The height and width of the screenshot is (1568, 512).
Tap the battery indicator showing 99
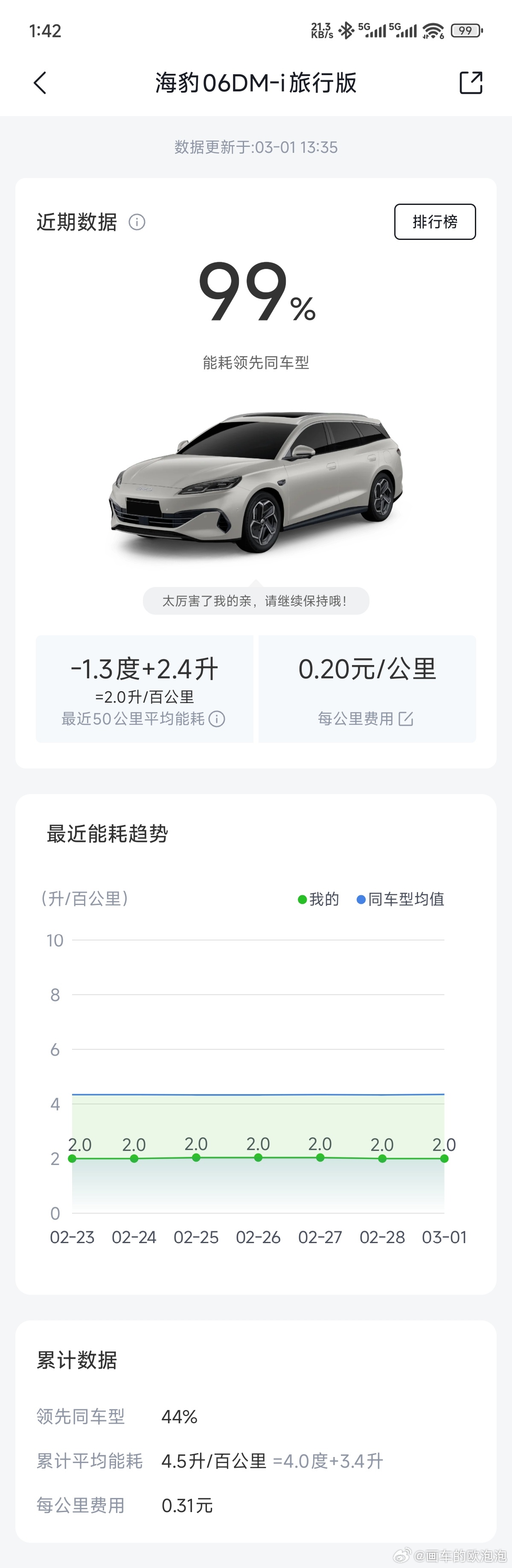(465, 30)
